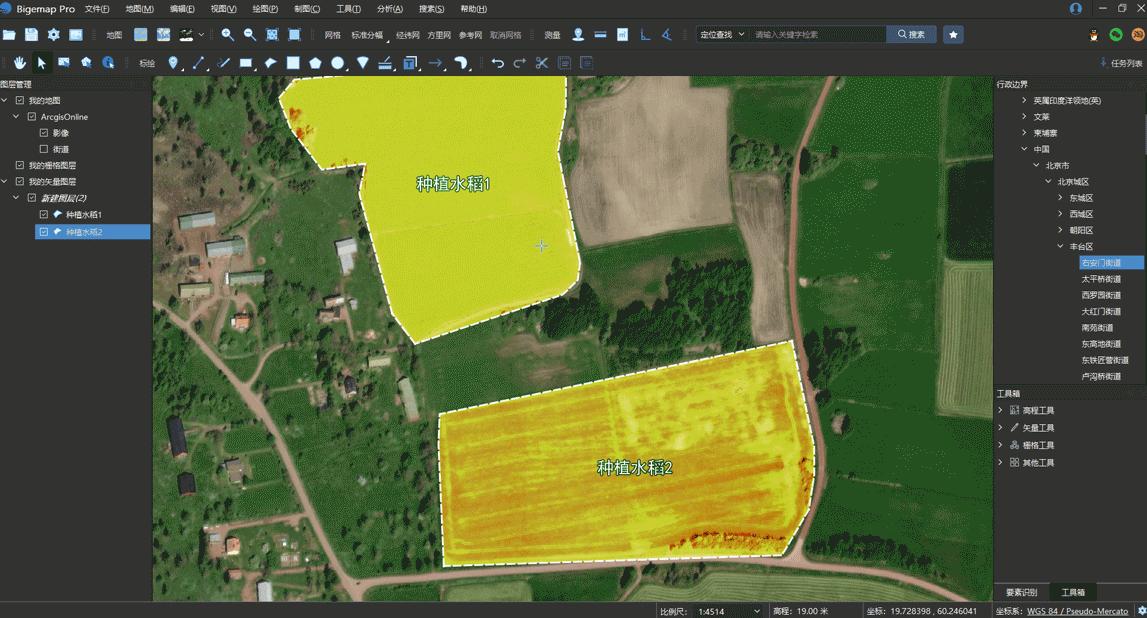Open the 定位查找 dropdown
This screenshot has height=618, width=1147.
(x=722, y=35)
